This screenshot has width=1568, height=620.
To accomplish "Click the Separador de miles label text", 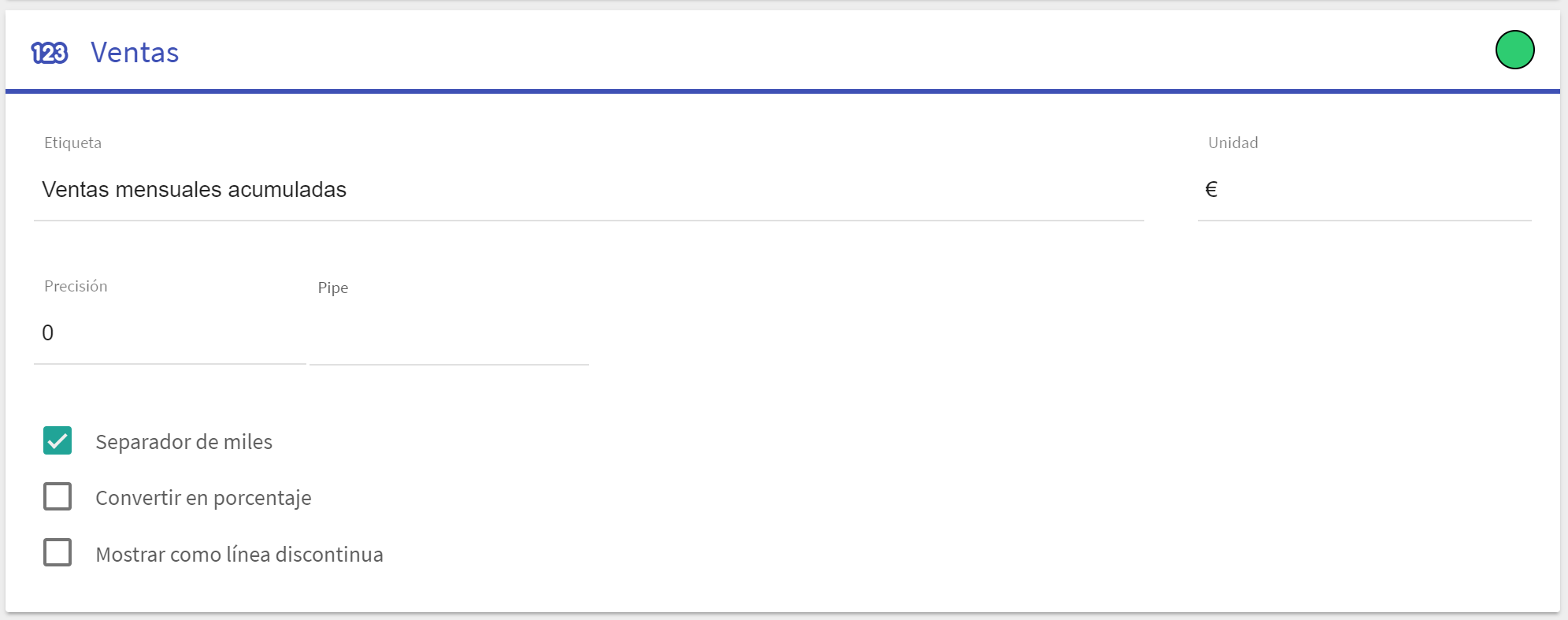I will 183,442.
